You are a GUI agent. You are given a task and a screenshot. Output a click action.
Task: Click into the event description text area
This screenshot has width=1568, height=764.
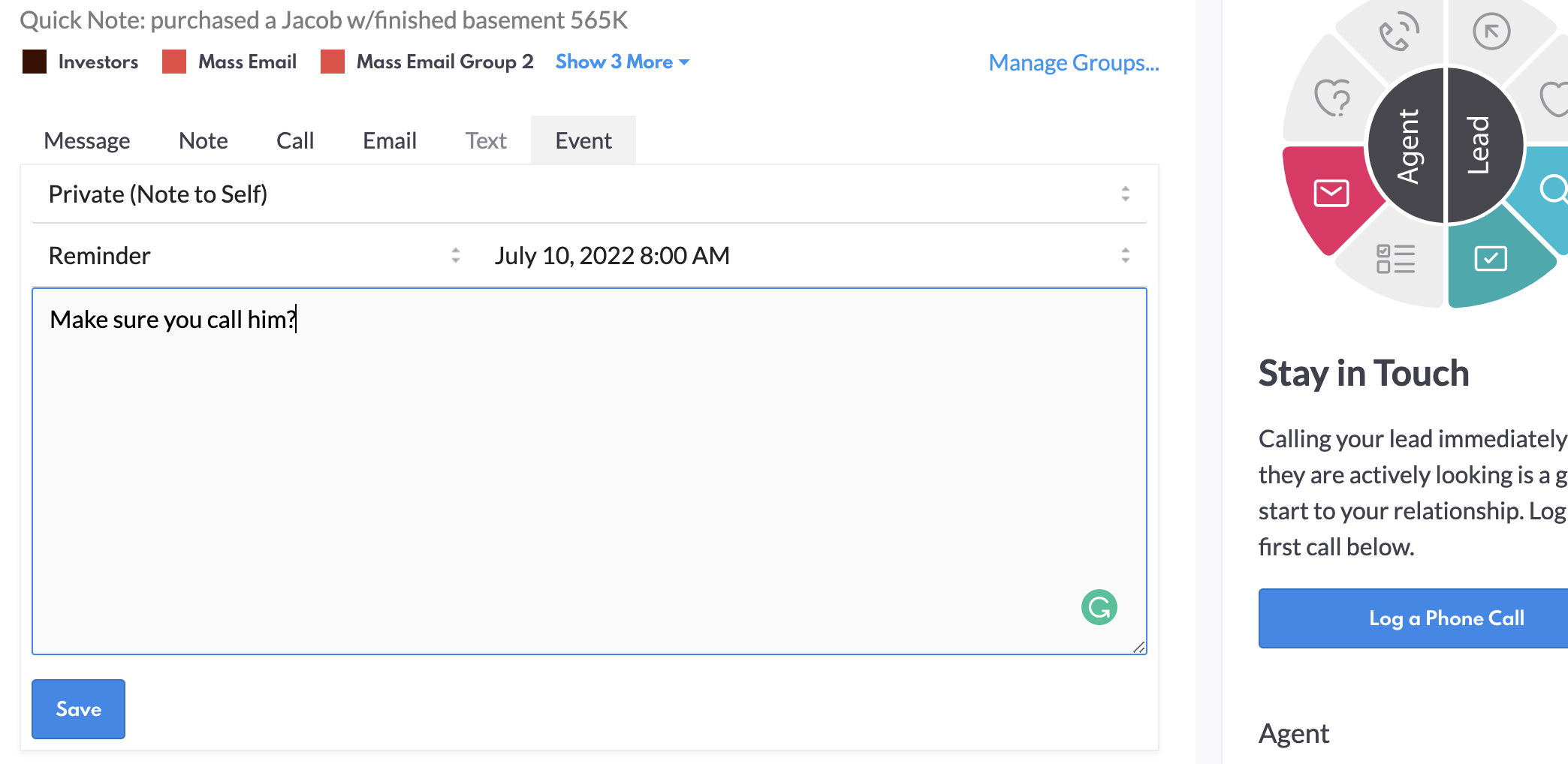click(590, 471)
